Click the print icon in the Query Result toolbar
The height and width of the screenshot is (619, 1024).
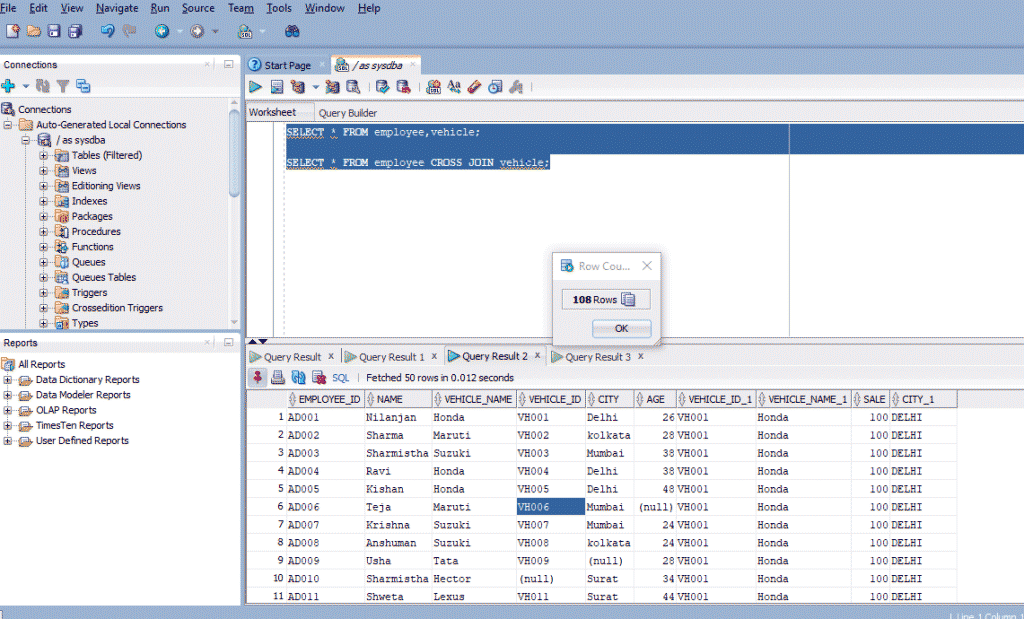coord(277,378)
